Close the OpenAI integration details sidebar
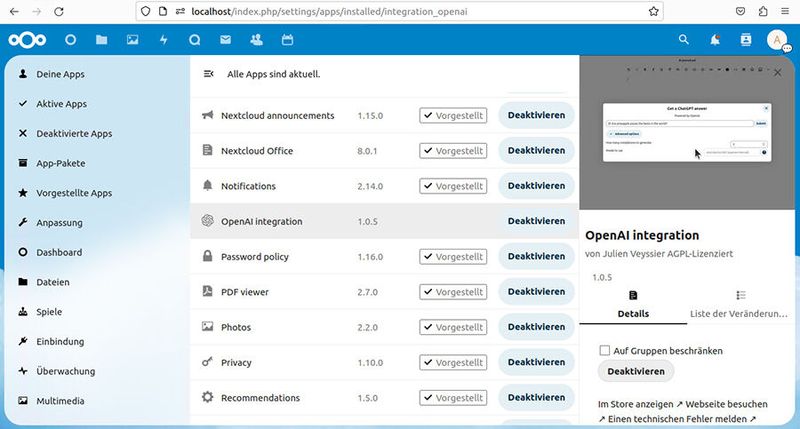The width and height of the screenshot is (800, 429). [778, 72]
